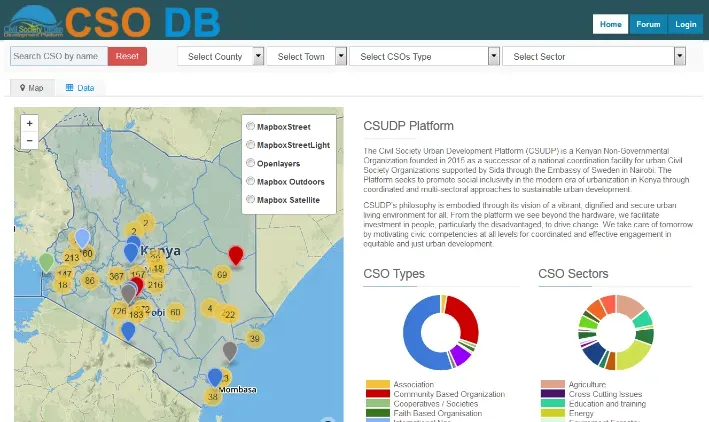Open the 69 cluster marker
The image size is (709, 422).
222,275
